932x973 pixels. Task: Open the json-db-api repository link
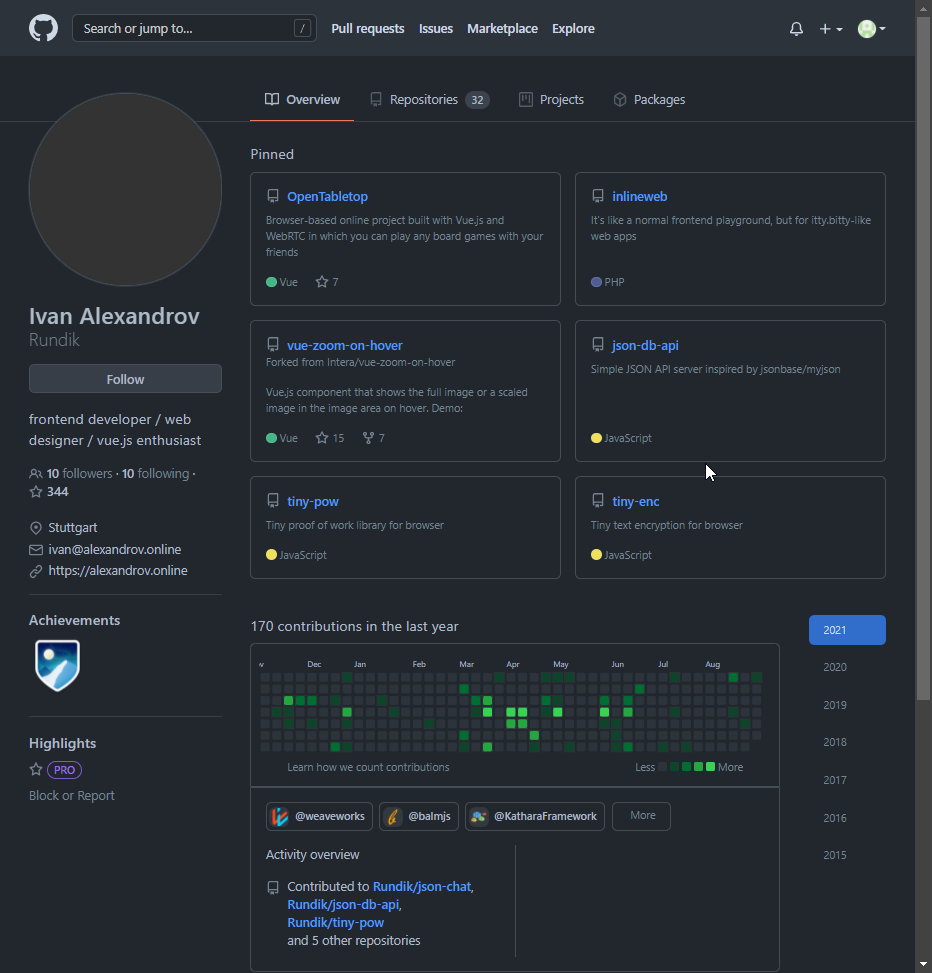point(645,346)
